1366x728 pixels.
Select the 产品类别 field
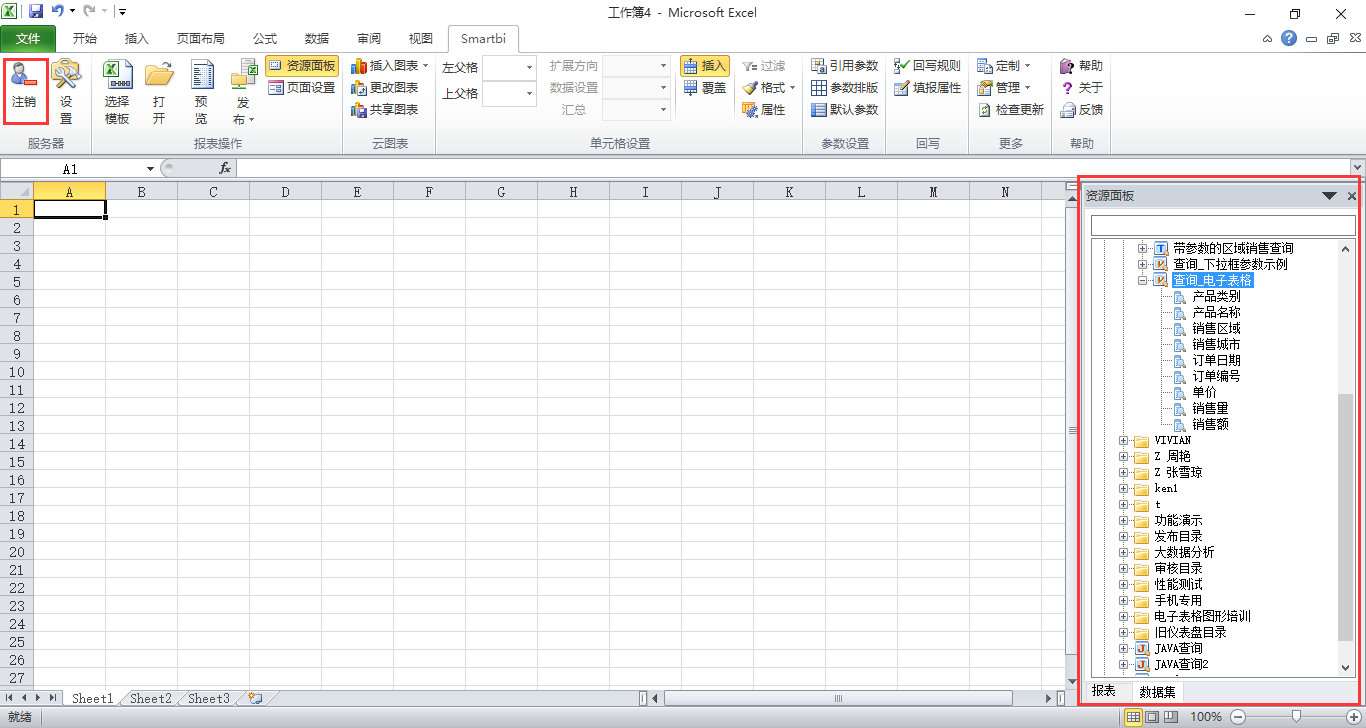point(1216,296)
